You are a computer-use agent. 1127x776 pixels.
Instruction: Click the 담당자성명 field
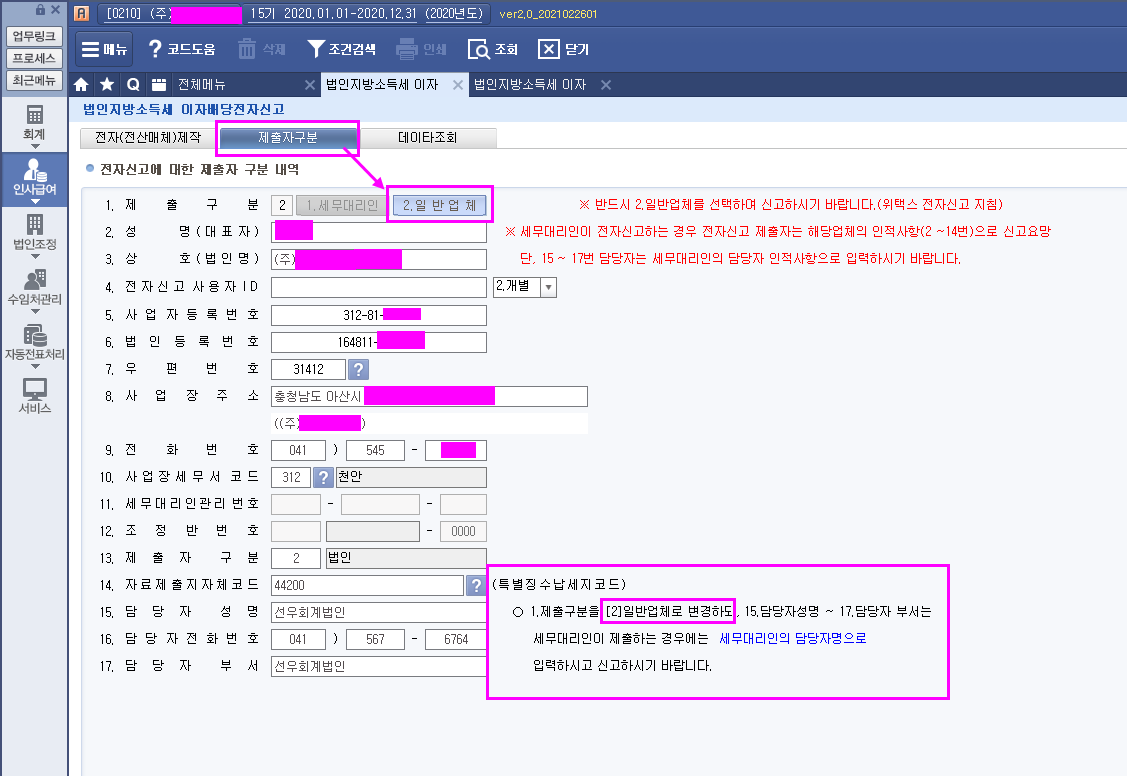(x=379, y=612)
